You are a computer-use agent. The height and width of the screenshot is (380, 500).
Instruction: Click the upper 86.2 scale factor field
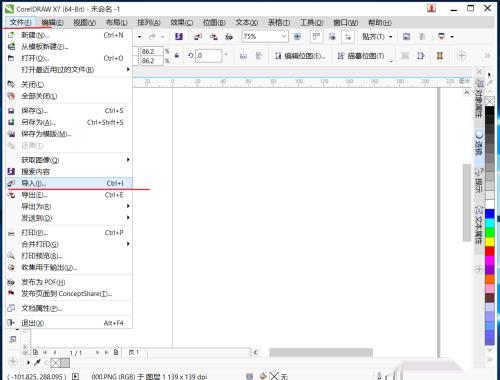(151, 51)
